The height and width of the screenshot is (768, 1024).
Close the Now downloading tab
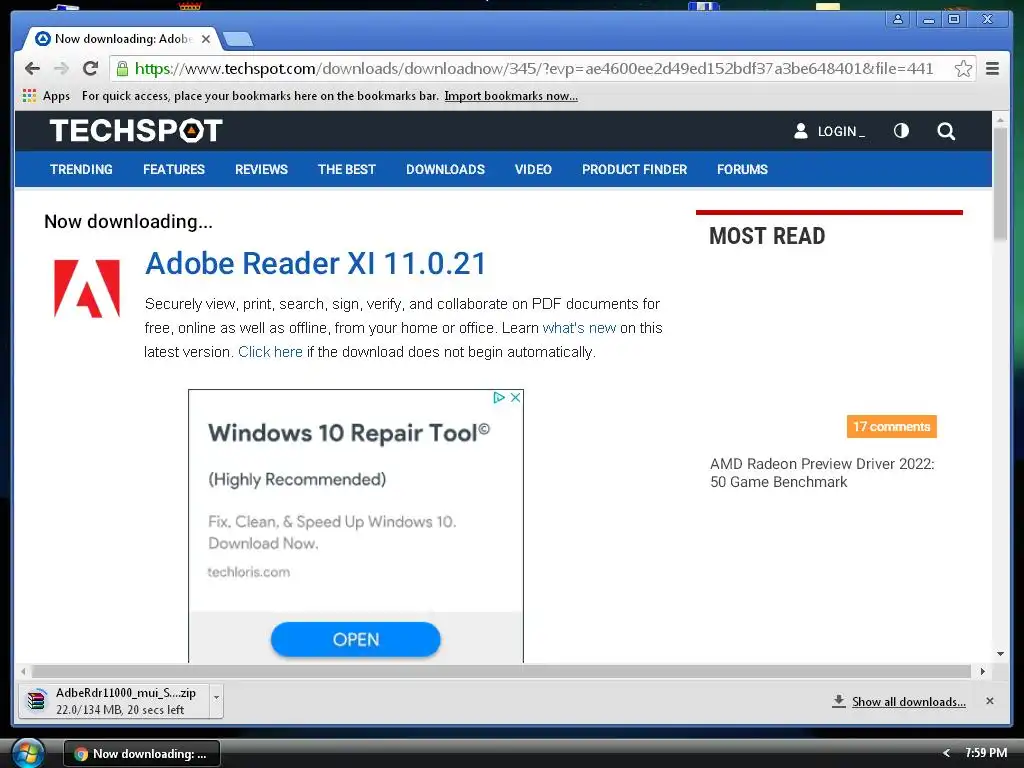coord(206,39)
